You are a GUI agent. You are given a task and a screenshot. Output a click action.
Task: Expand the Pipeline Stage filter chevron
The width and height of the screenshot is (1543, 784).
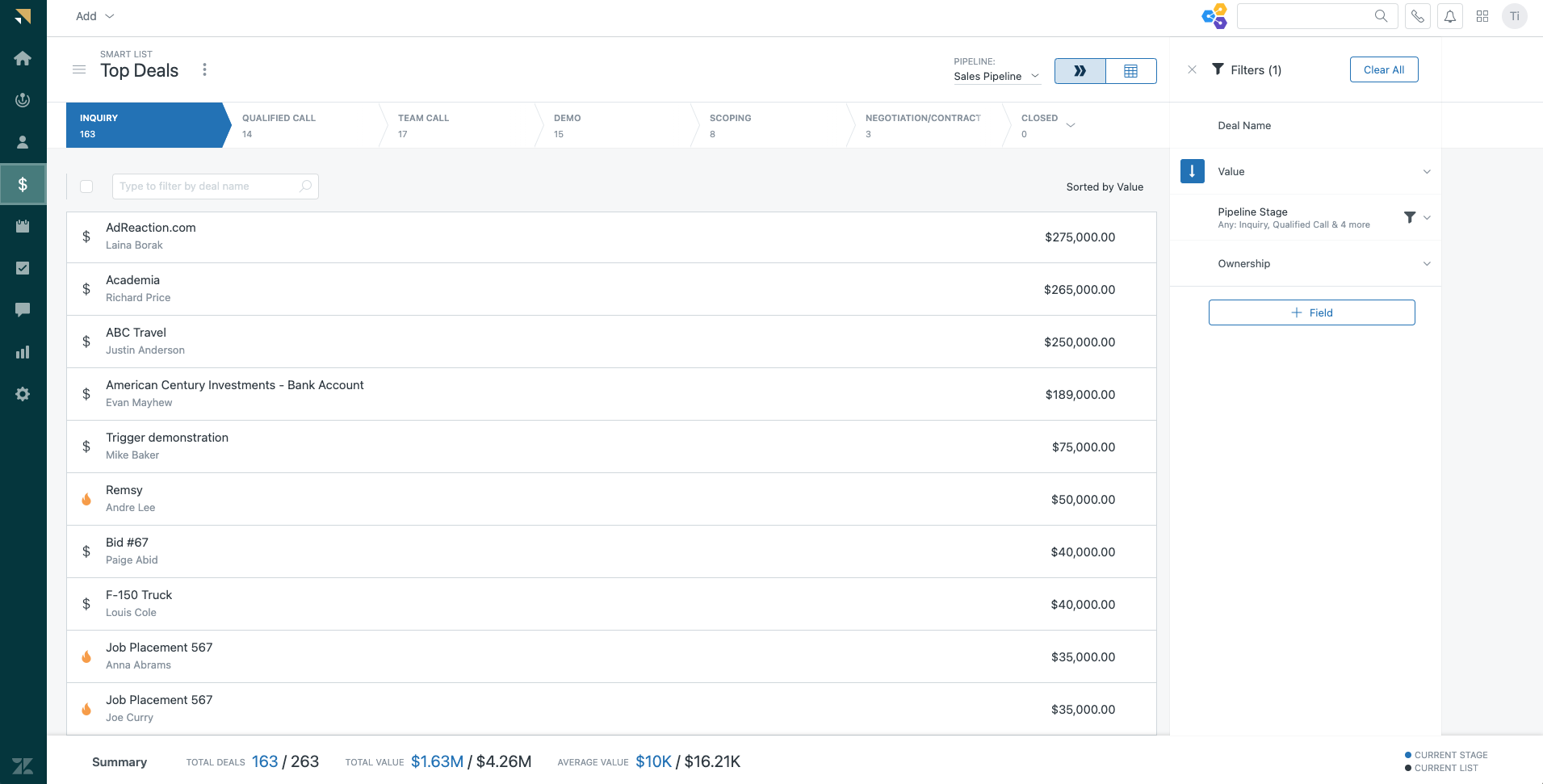coord(1427,218)
